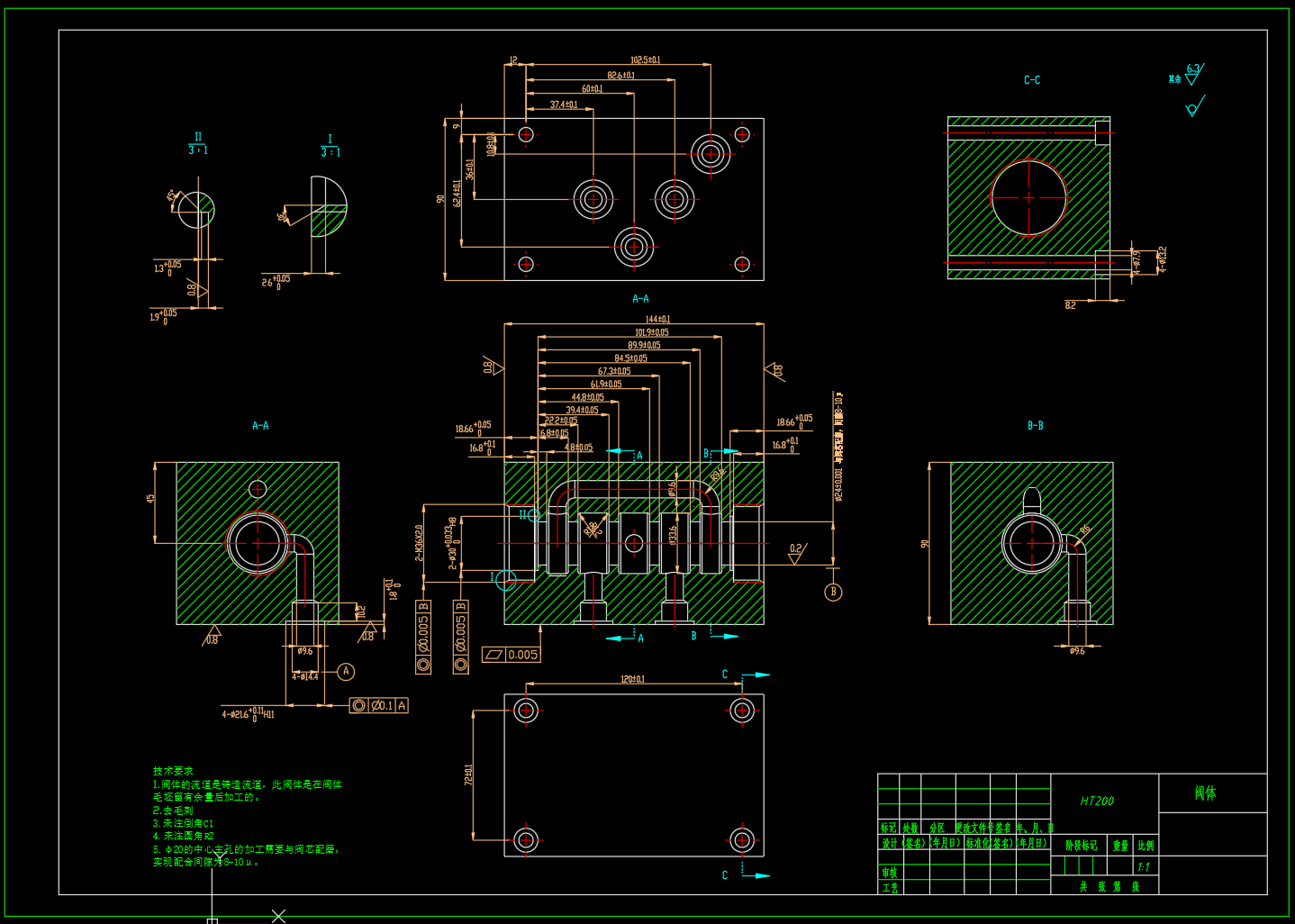Viewport: 1295px width, 924px height.
Task: Select the 0.2 surface roughness symbol
Action: pyautogui.click(x=796, y=553)
